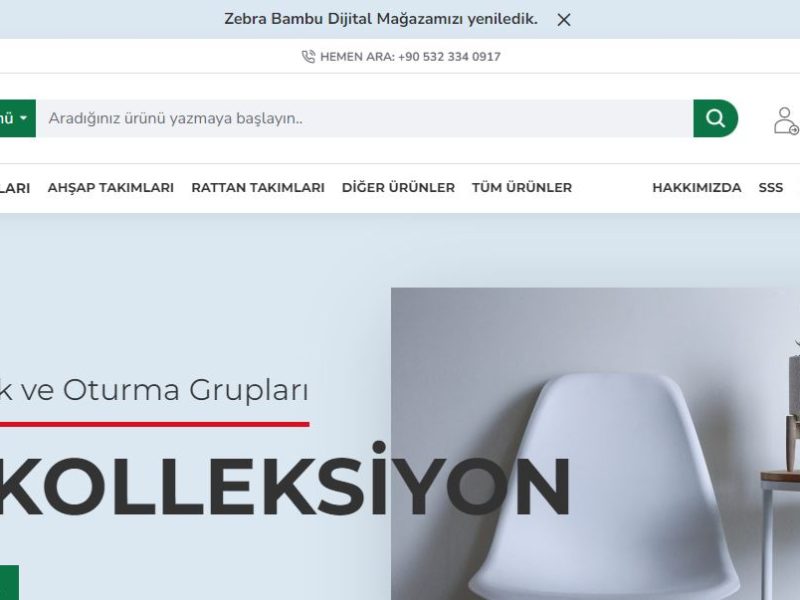This screenshot has width=800, height=600.
Task: Focus the product search input field
Action: pyautogui.click(x=364, y=118)
